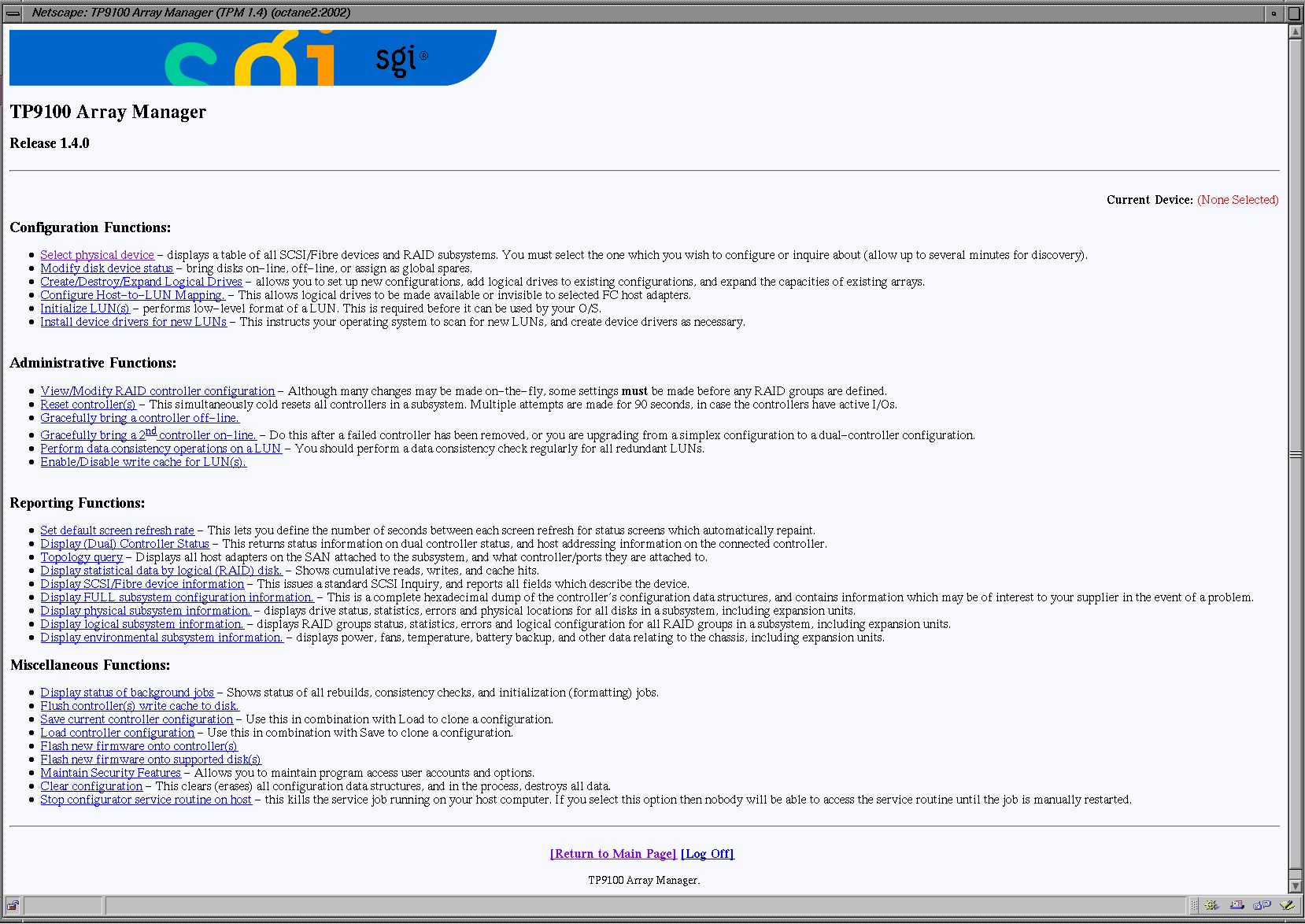Open Initialize LUN(s) link

tap(85, 309)
